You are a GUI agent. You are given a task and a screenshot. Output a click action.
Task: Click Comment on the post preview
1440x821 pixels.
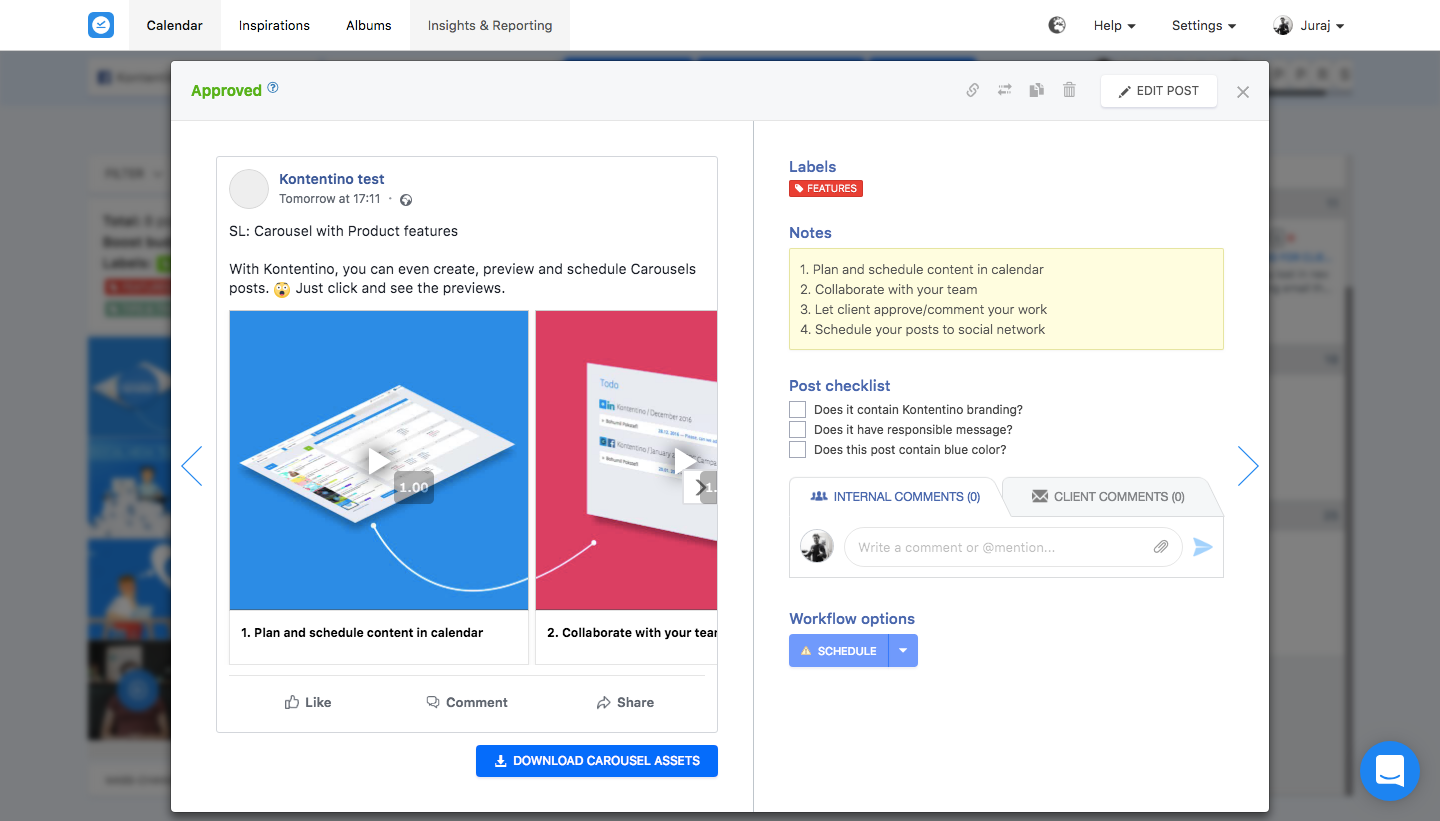pos(467,703)
